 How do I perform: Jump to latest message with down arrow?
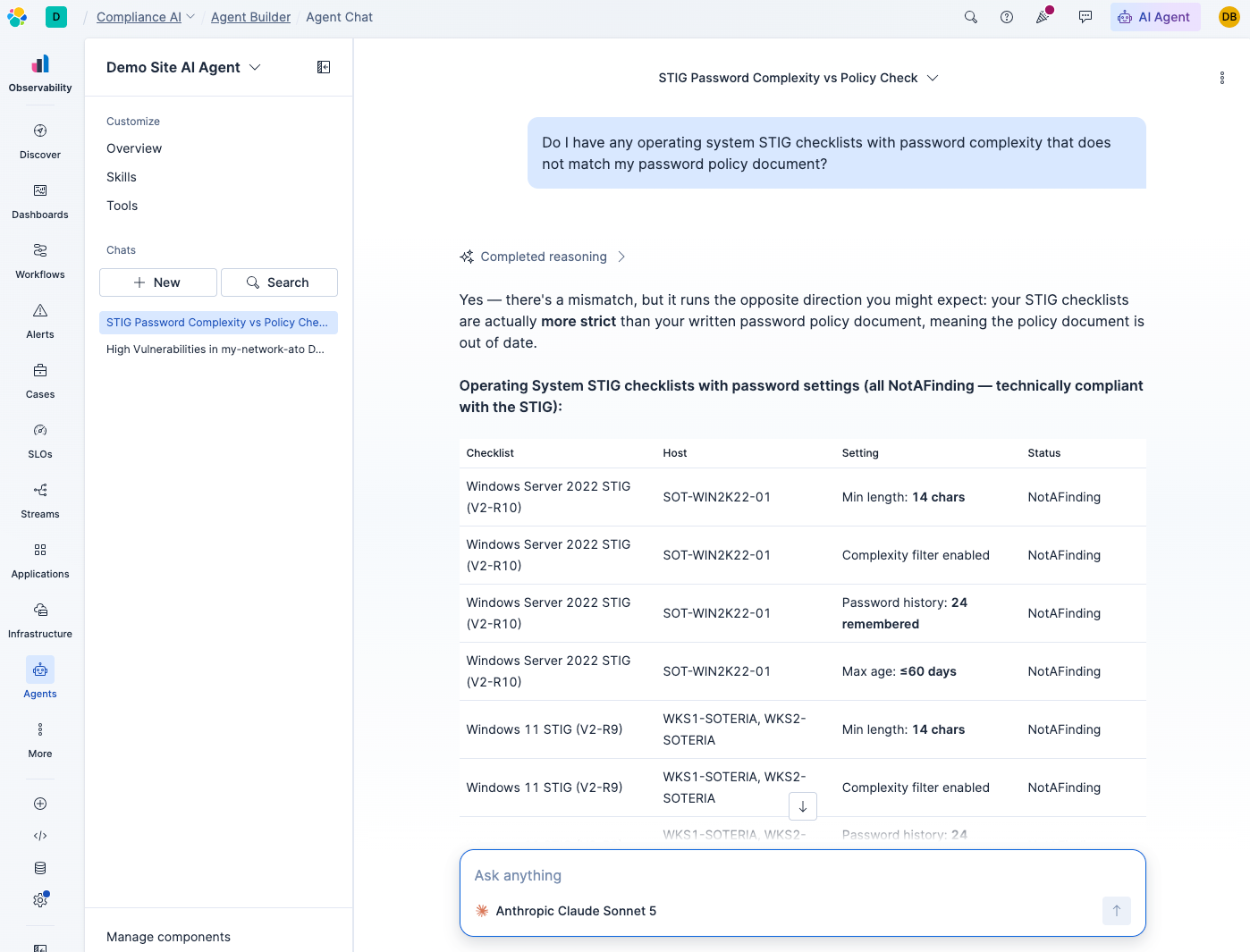click(x=803, y=806)
